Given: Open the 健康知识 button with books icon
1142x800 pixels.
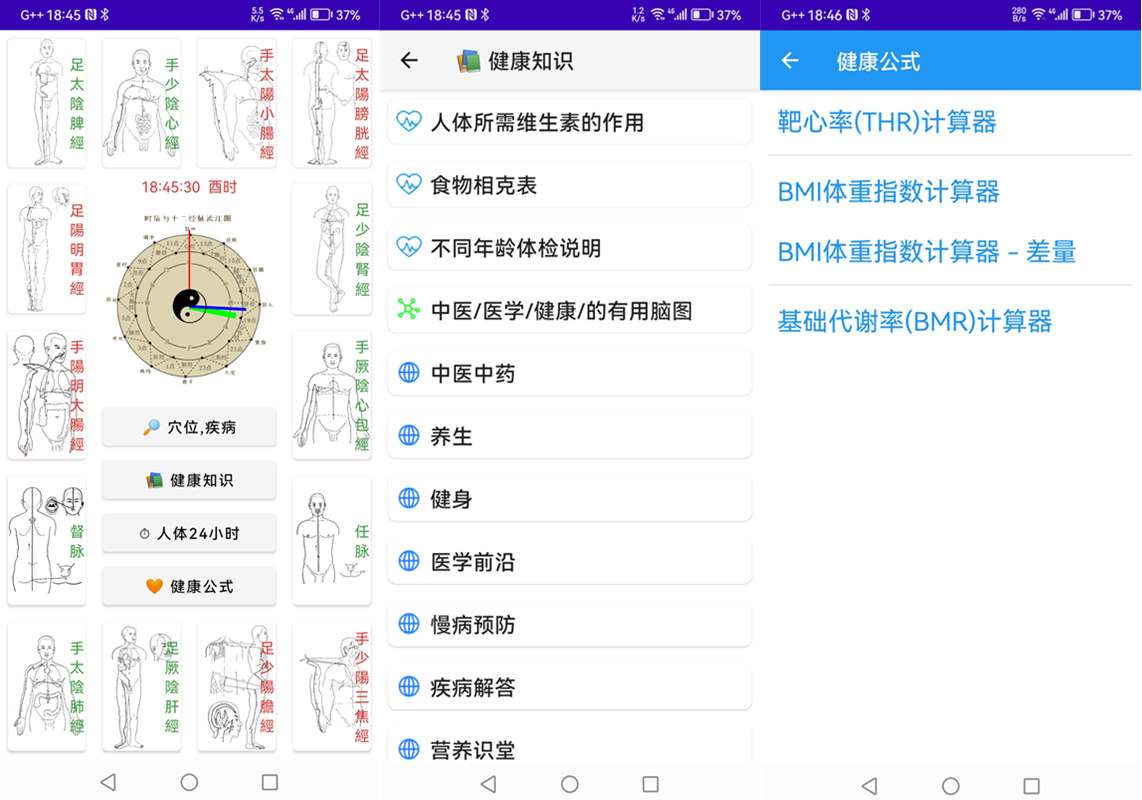Looking at the screenshot, I should point(189,480).
